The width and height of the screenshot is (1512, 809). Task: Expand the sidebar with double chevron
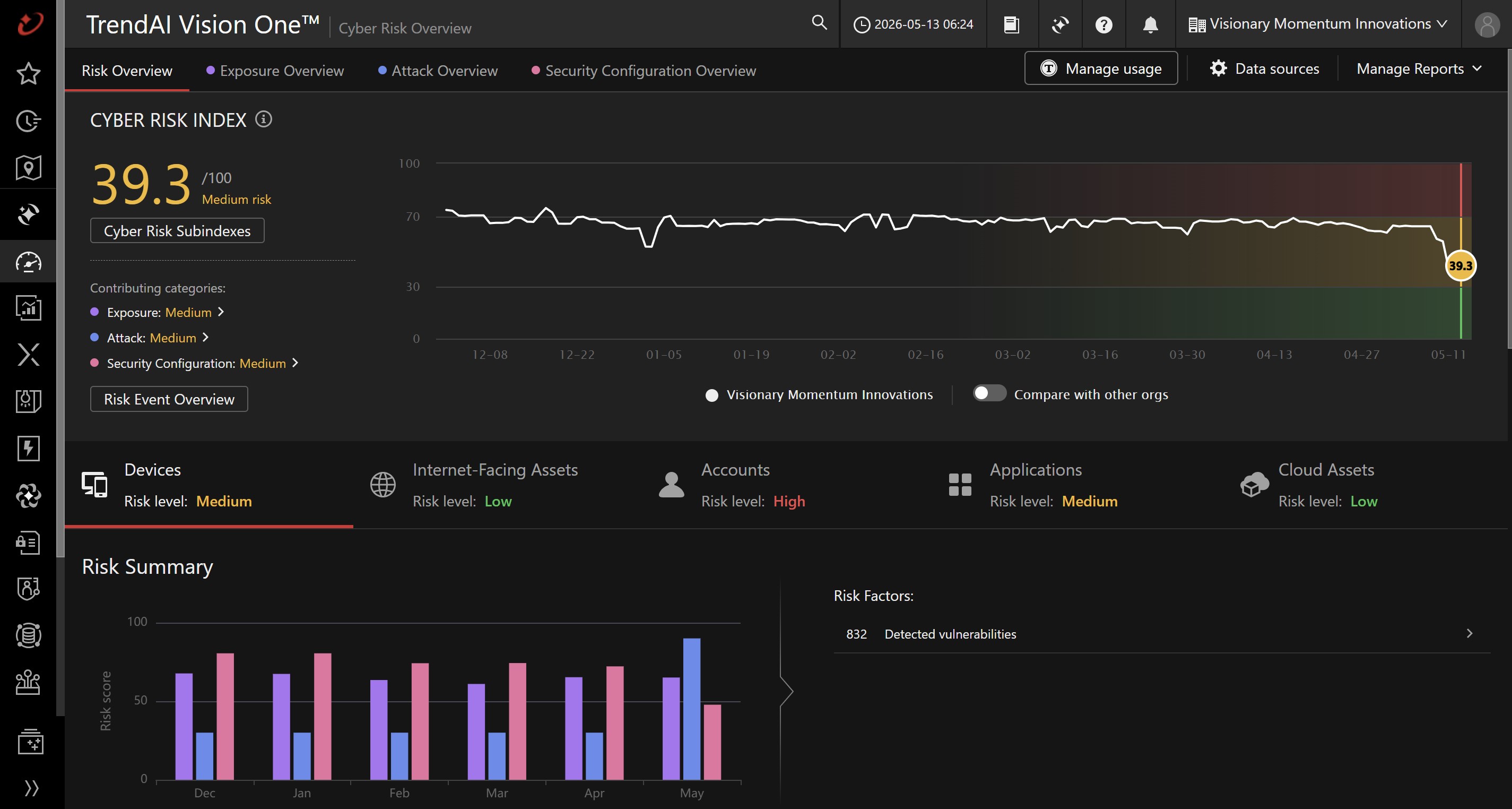32,788
